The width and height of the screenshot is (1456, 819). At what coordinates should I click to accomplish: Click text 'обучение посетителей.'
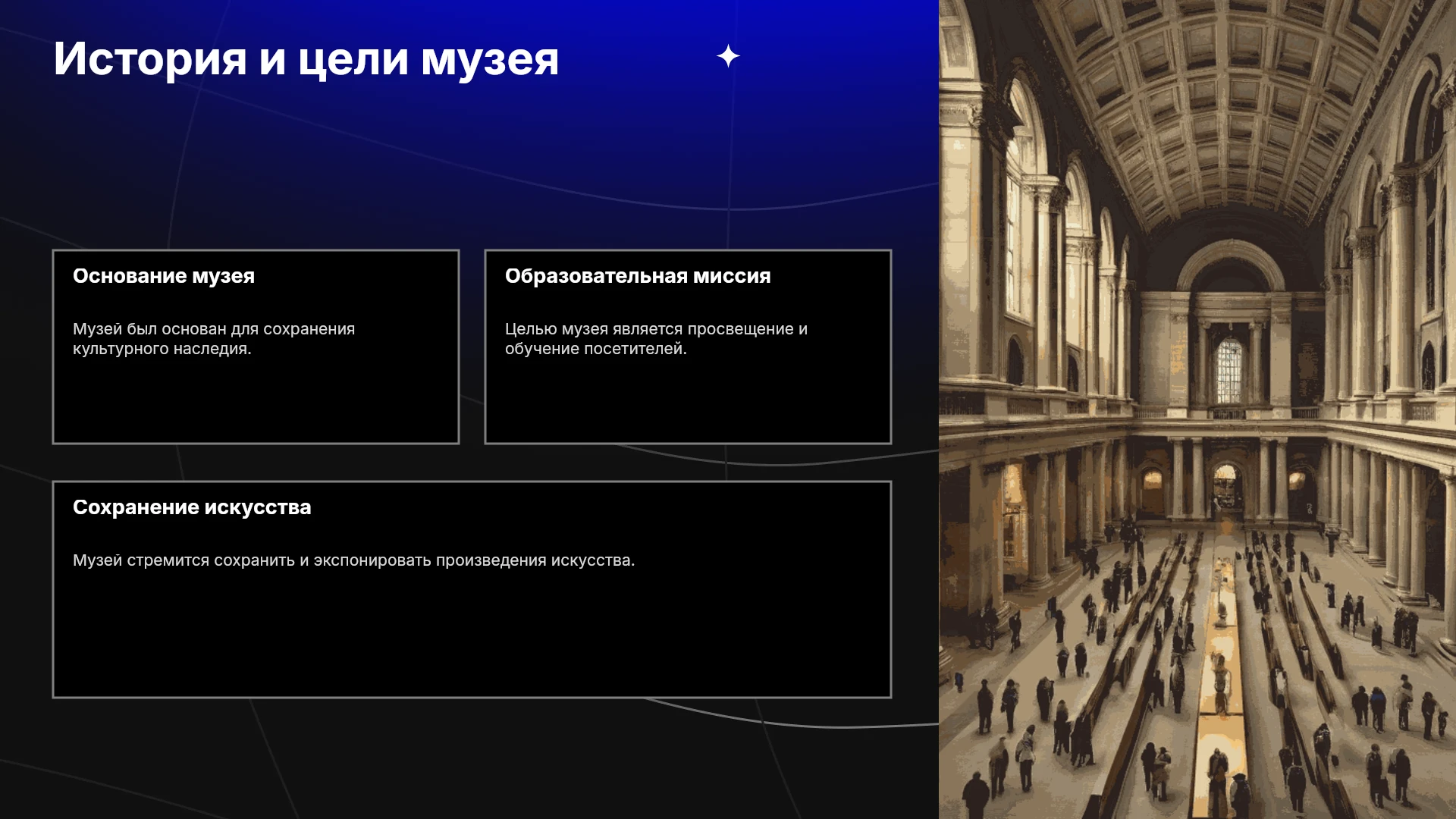(x=596, y=349)
